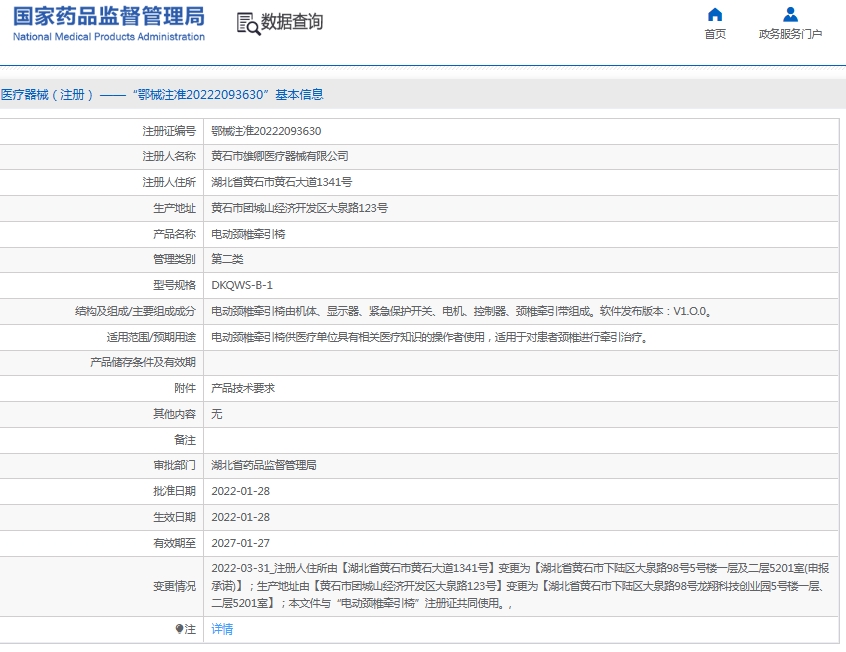The height and width of the screenshot is (652, 846).
Task: Click expiry date 2027-01-27
Action: pos(240,543)
